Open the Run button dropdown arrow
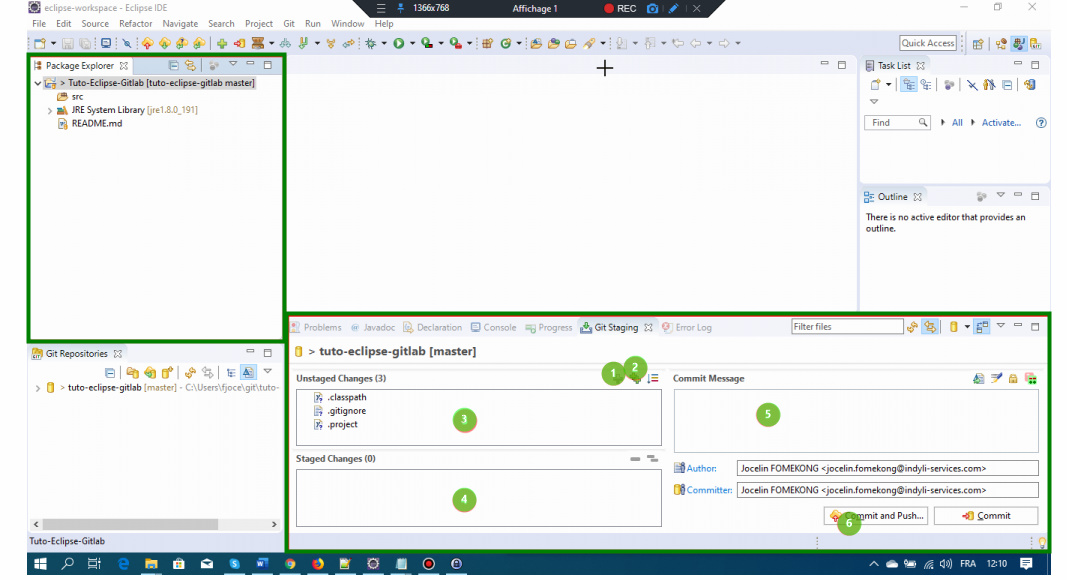Screen dimensions: 1067x580 (412, 44)
